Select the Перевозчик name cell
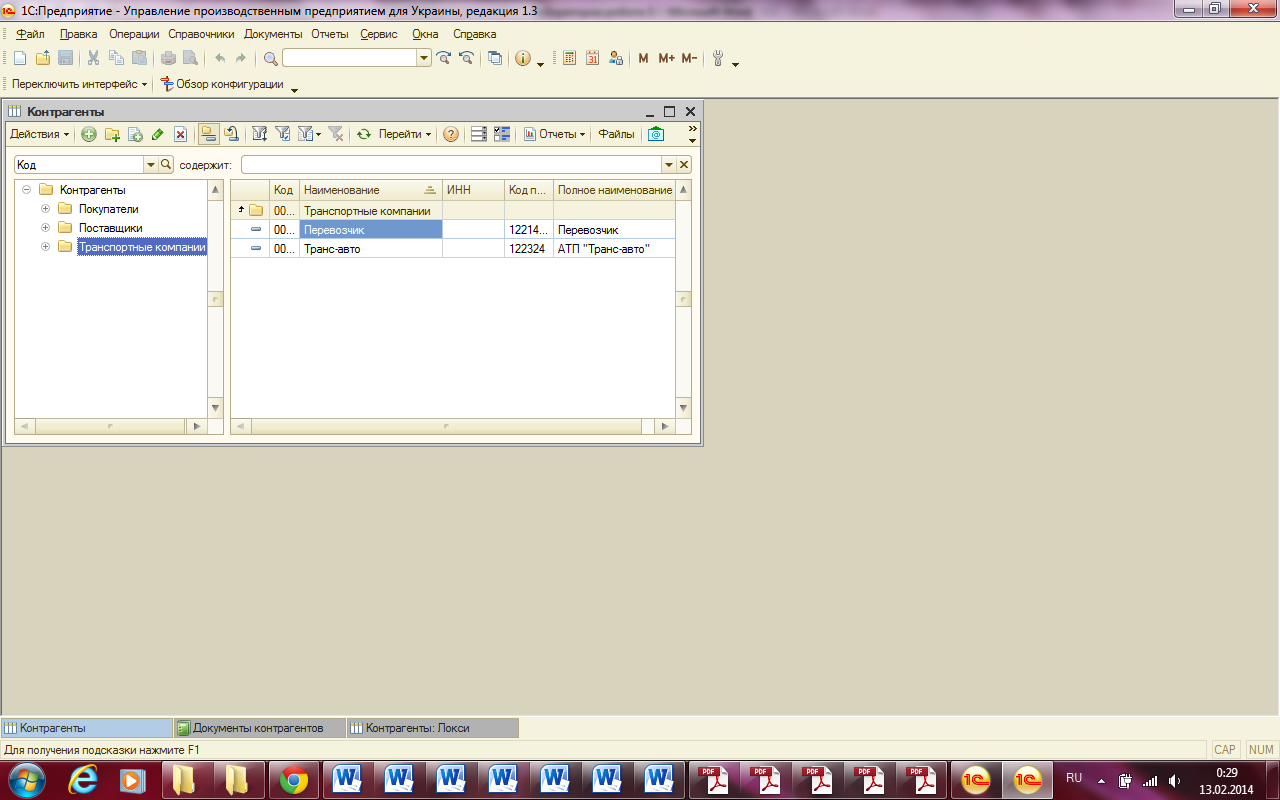The height and width of the screenshot is (800, 1280). (371, 230)
